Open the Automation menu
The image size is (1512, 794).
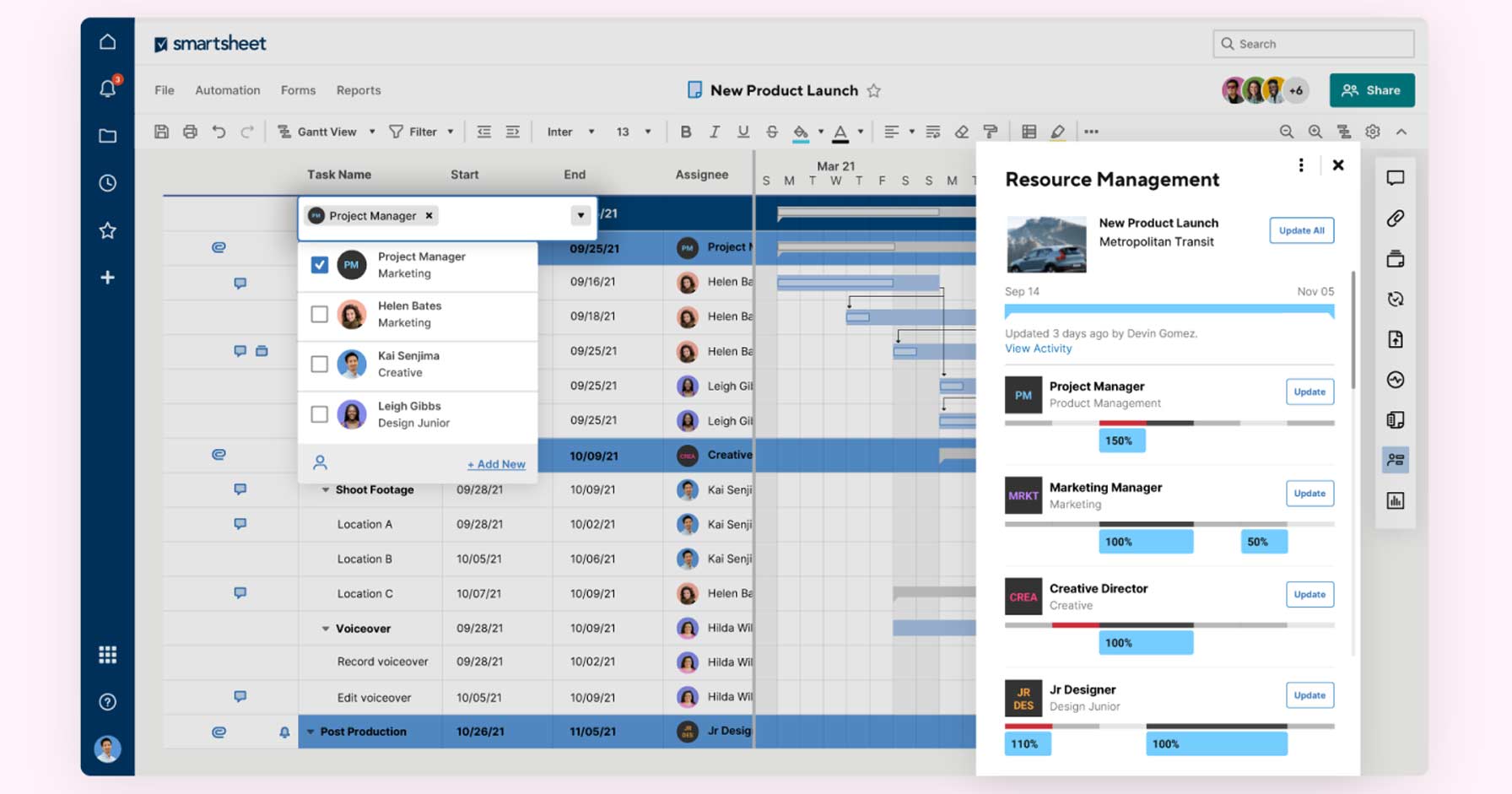[x=228, y=90]
